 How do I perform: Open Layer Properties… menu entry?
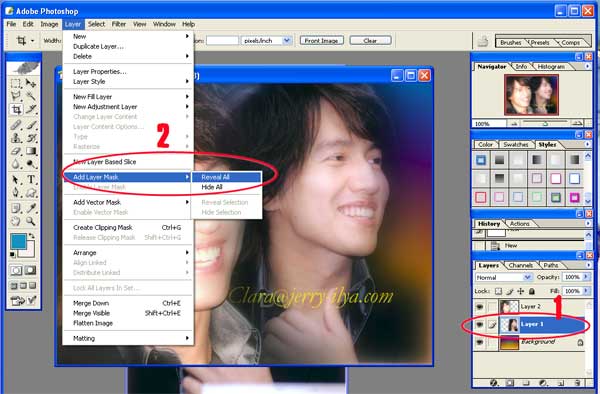click(128, 72)
